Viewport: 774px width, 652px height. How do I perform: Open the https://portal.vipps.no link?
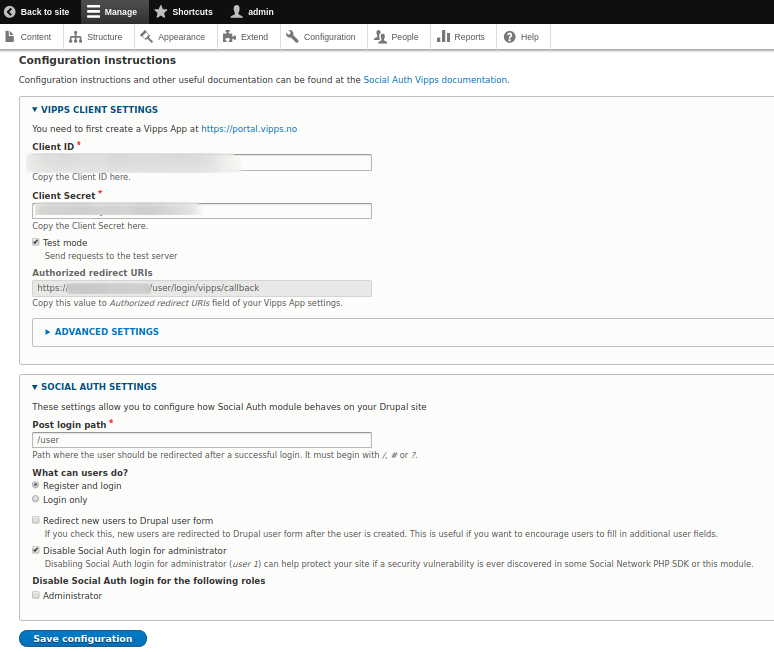coord(249,129)
